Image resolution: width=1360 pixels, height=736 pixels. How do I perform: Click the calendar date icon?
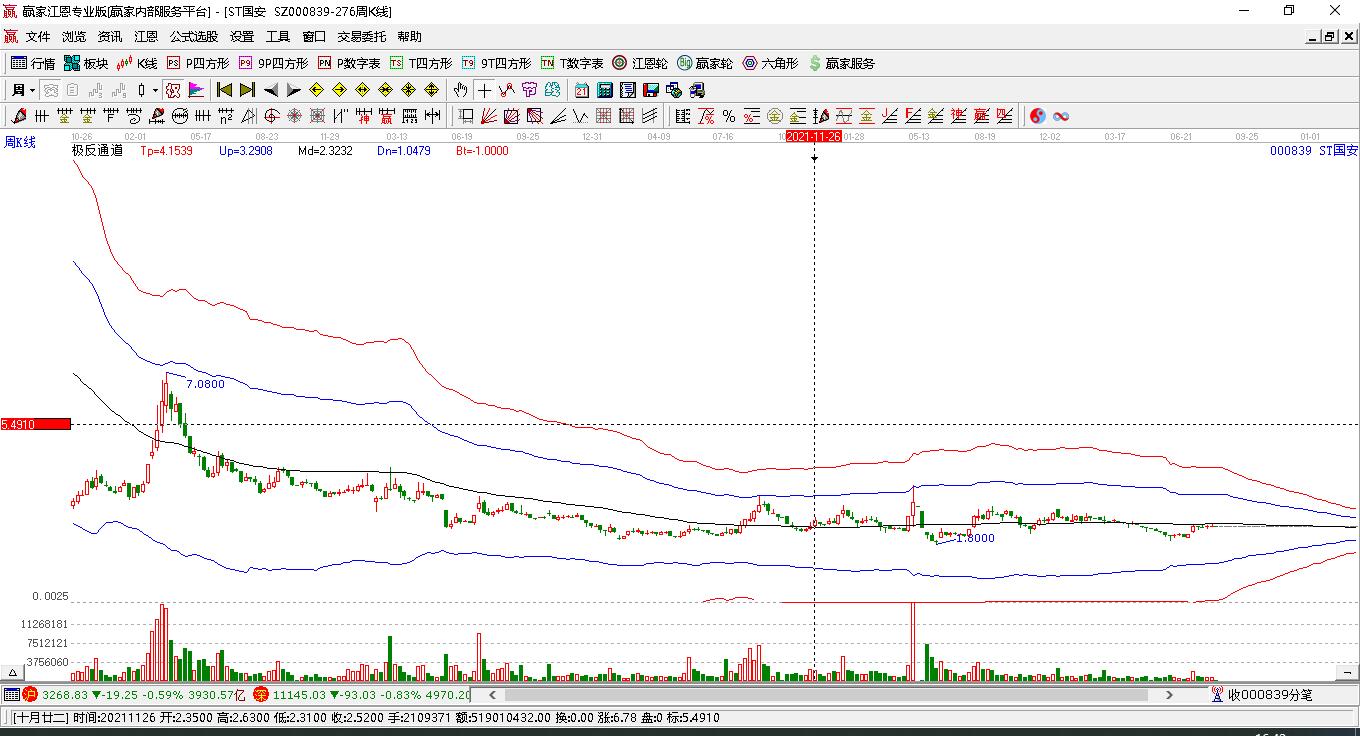coord(581,90)
